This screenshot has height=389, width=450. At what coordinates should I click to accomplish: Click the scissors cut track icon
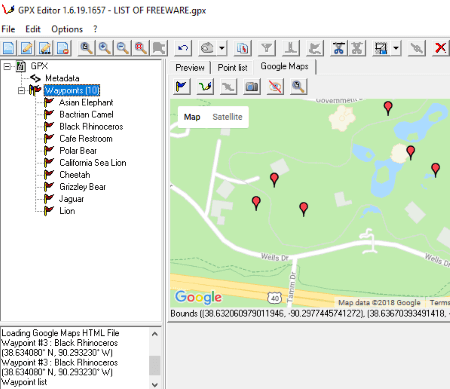(x=339, y=48)
